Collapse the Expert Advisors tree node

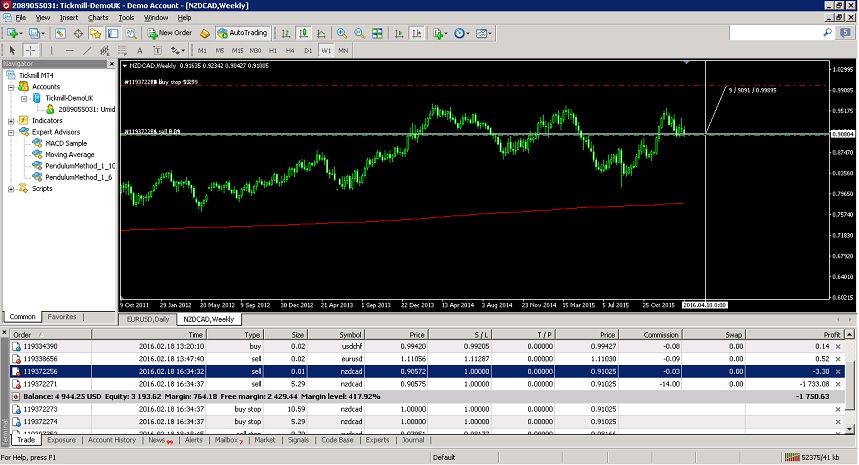11,133
